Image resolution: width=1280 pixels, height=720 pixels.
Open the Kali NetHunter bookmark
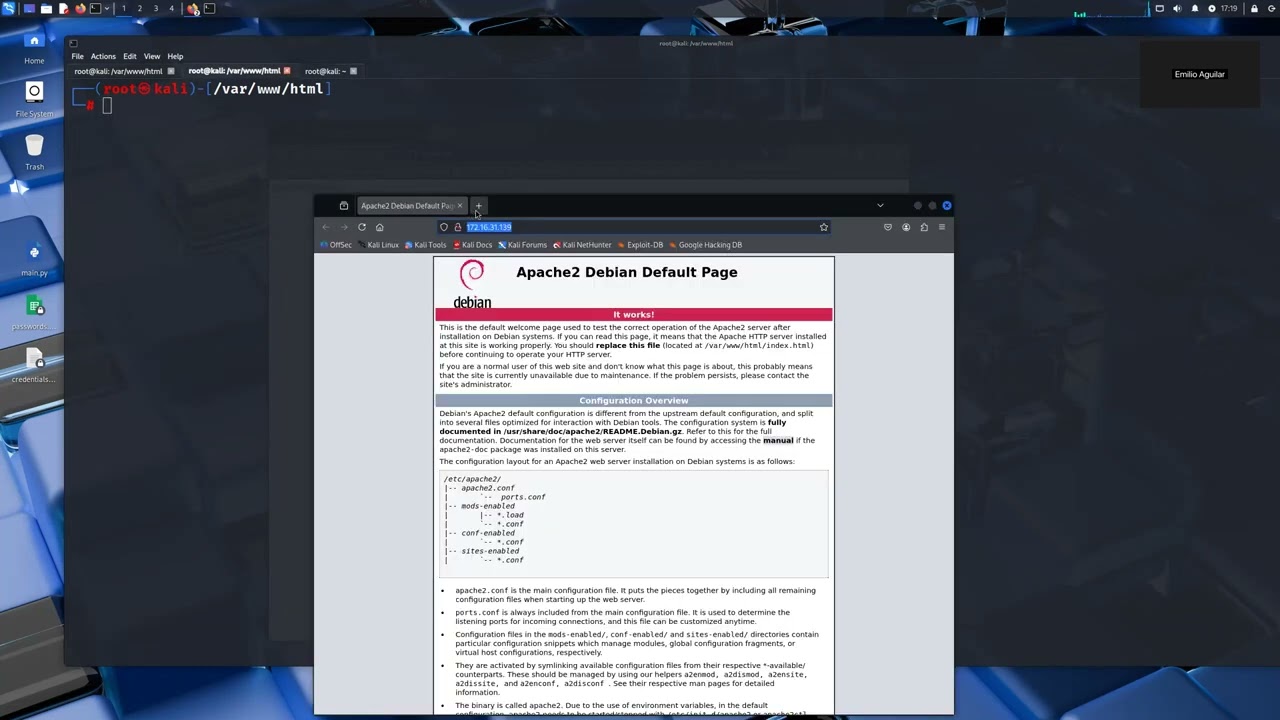click(582, 245)
